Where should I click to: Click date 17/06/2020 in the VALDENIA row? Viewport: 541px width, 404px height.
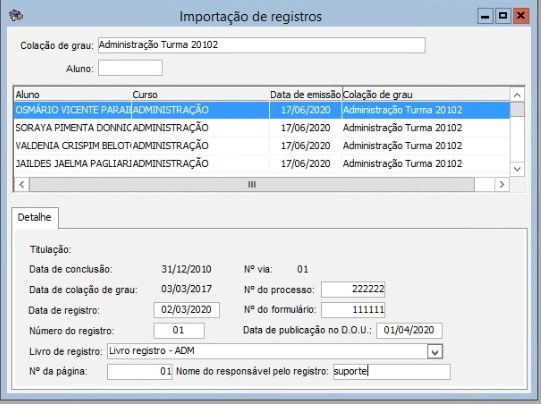click(305, 146)
